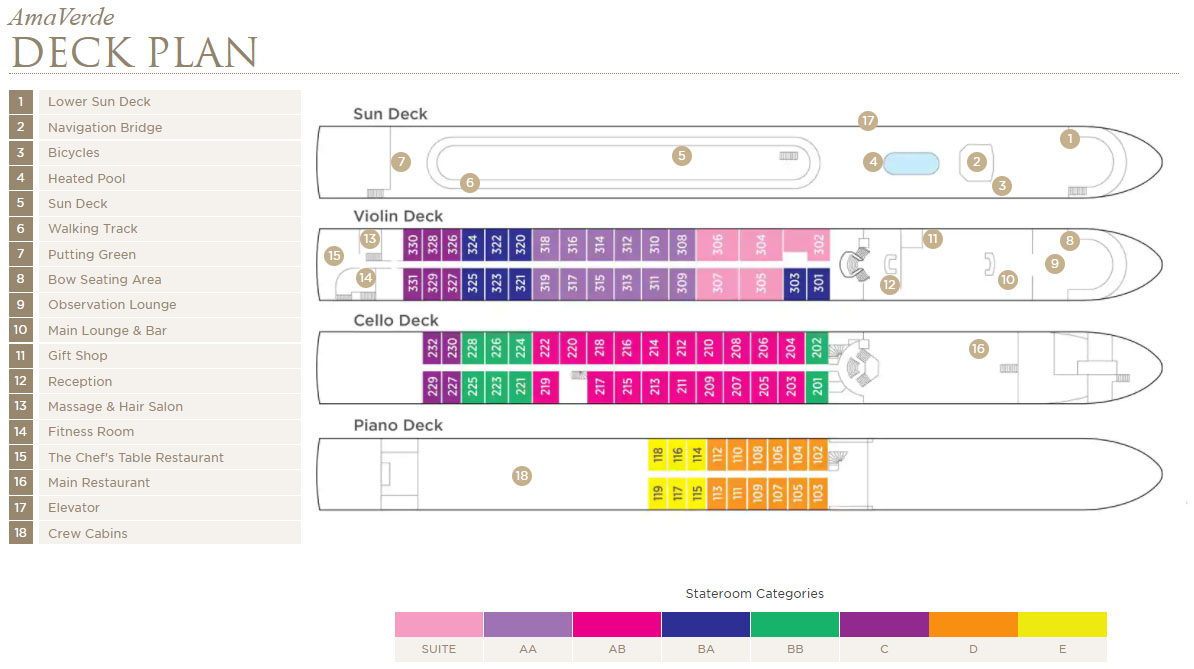This screenshot has height=669, width=1194.
Task: Select stateroom 331 on Violin Deck
Action: tap(413, 284)
